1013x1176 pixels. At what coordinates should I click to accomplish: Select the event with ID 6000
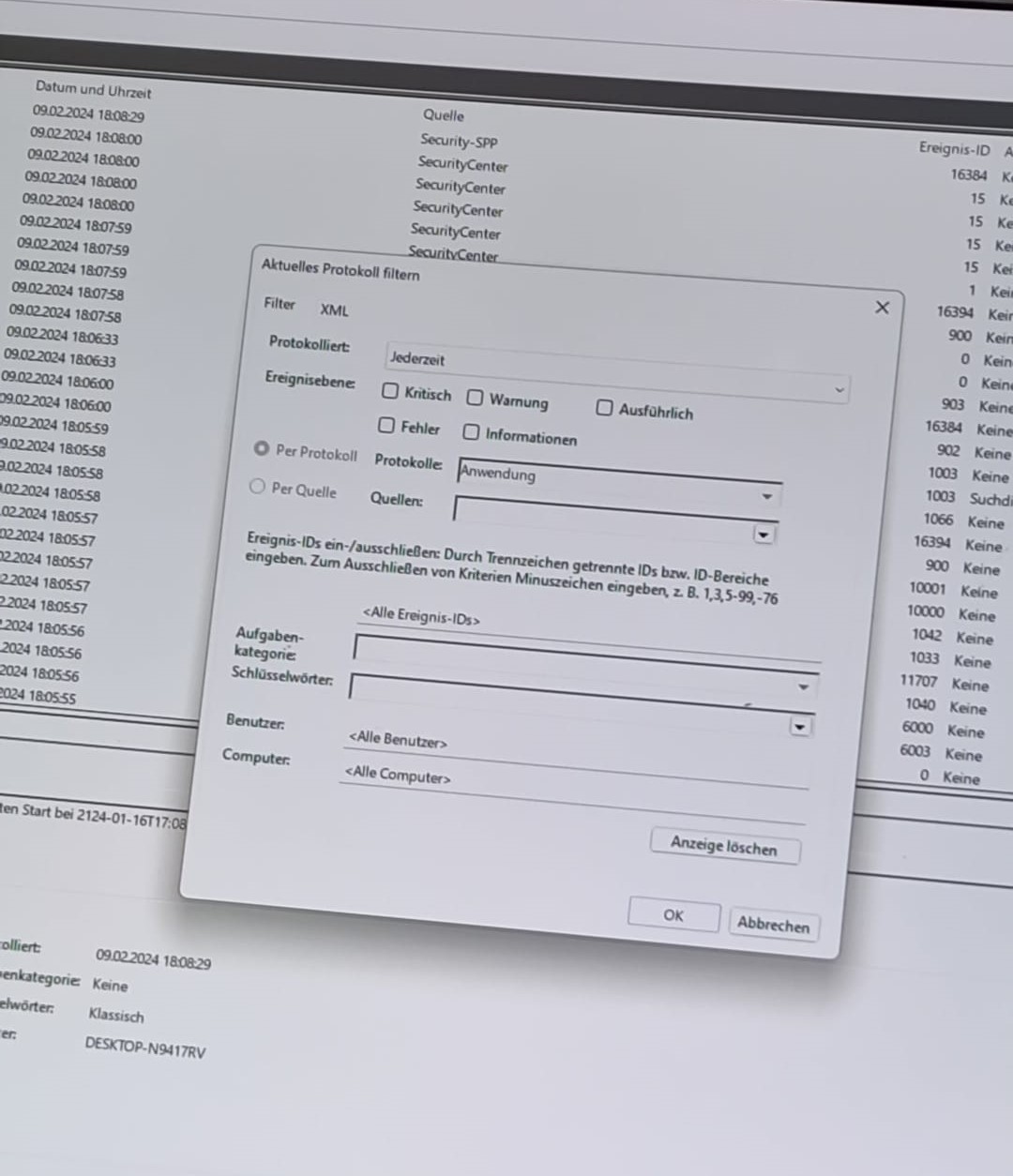point(917,728)
